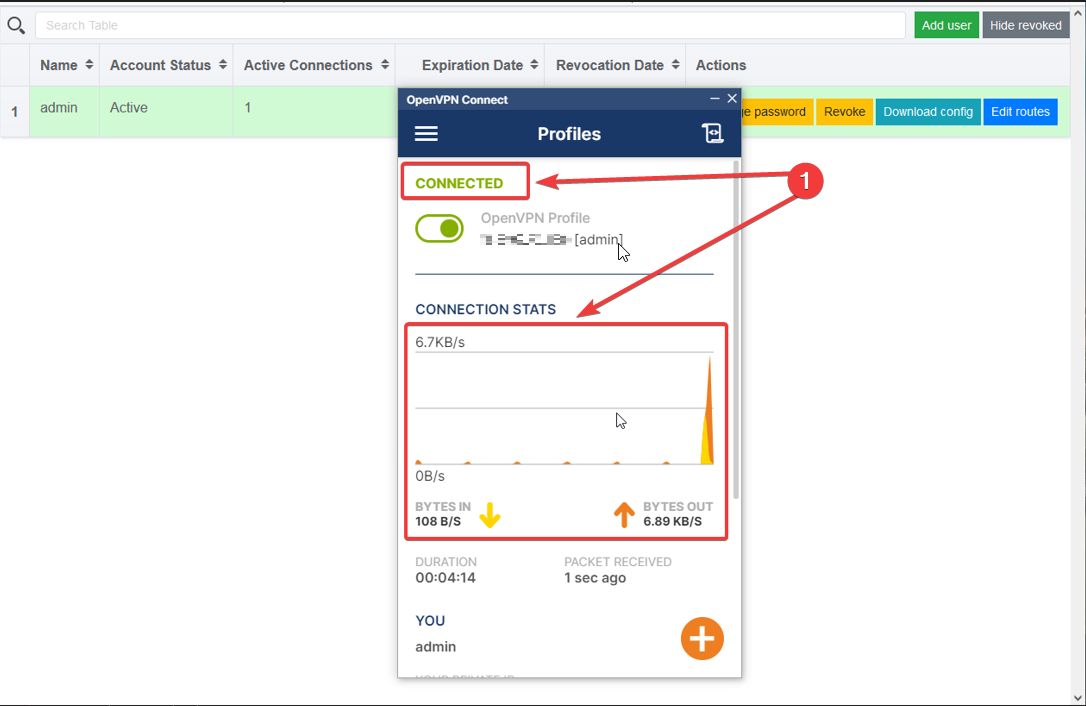
Task: Toggle the OpenVPN Profile connection switch off
Action: (440, 229)
